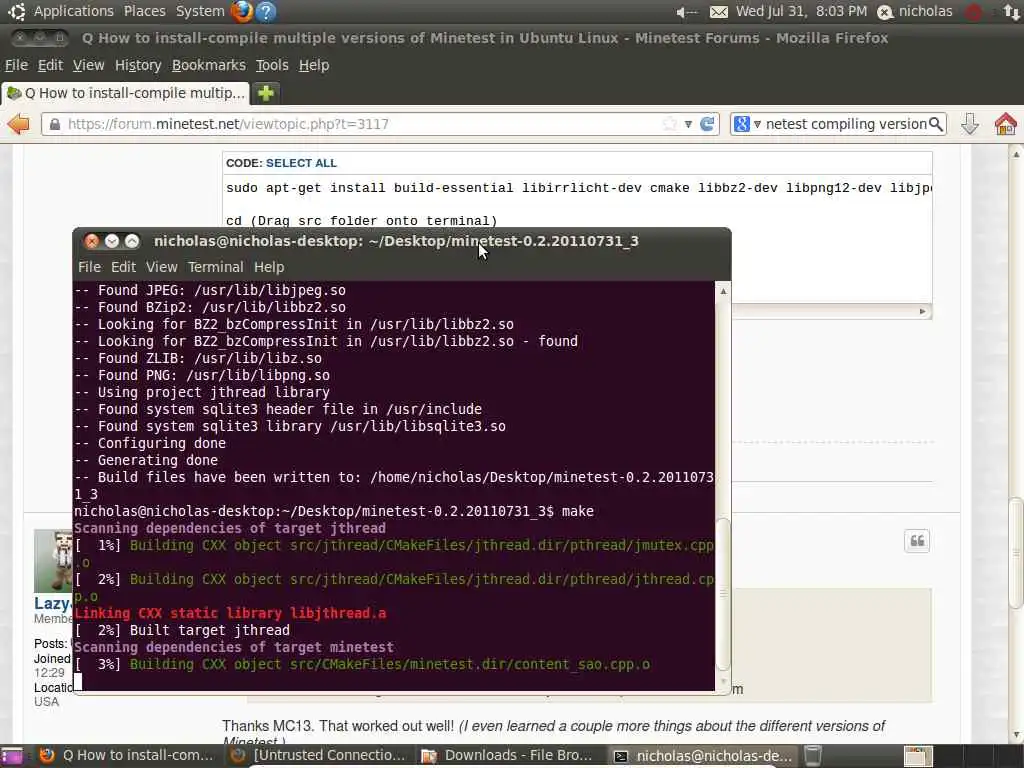Open the Terminal menu in terminal window
The image size is (1024, 768).
216,267
